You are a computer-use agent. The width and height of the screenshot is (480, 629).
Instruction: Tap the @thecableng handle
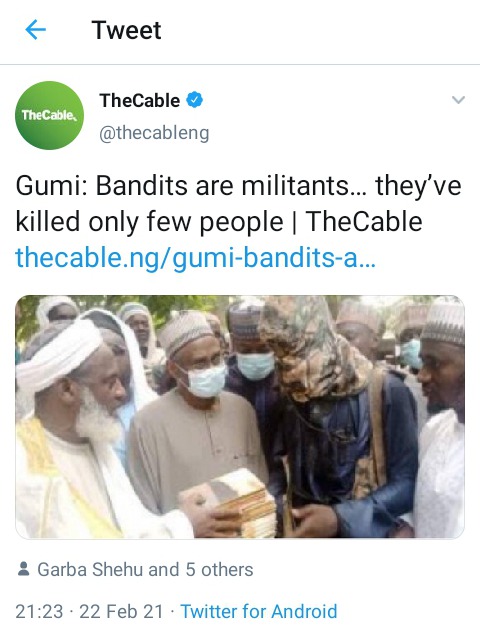point(154,133)
